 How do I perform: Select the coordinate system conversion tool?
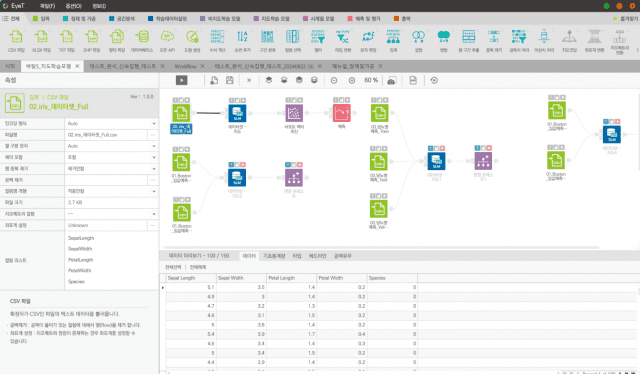[x=594, y=41]
